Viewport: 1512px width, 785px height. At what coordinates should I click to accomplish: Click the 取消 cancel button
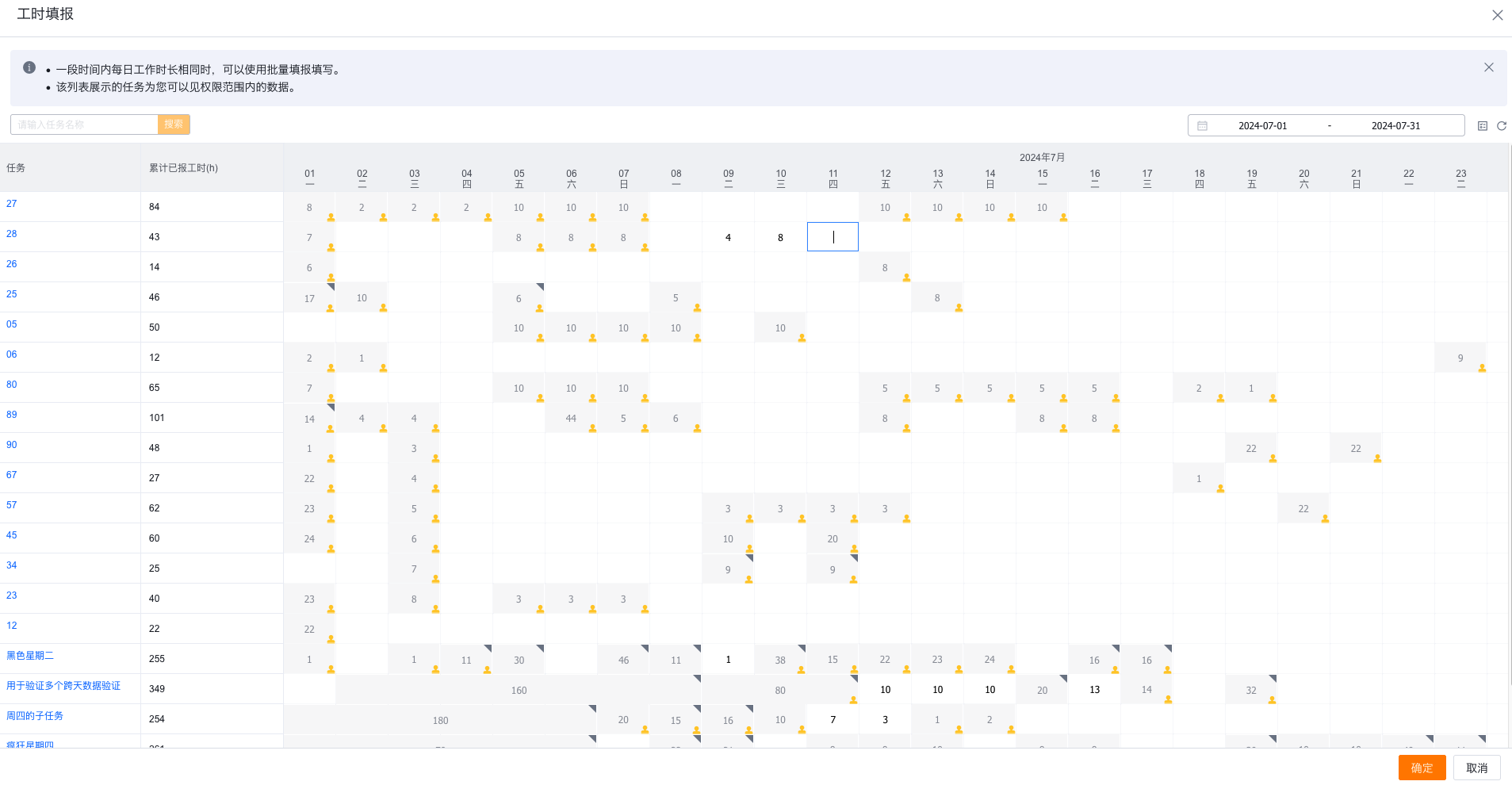(x=1476, y=768)
